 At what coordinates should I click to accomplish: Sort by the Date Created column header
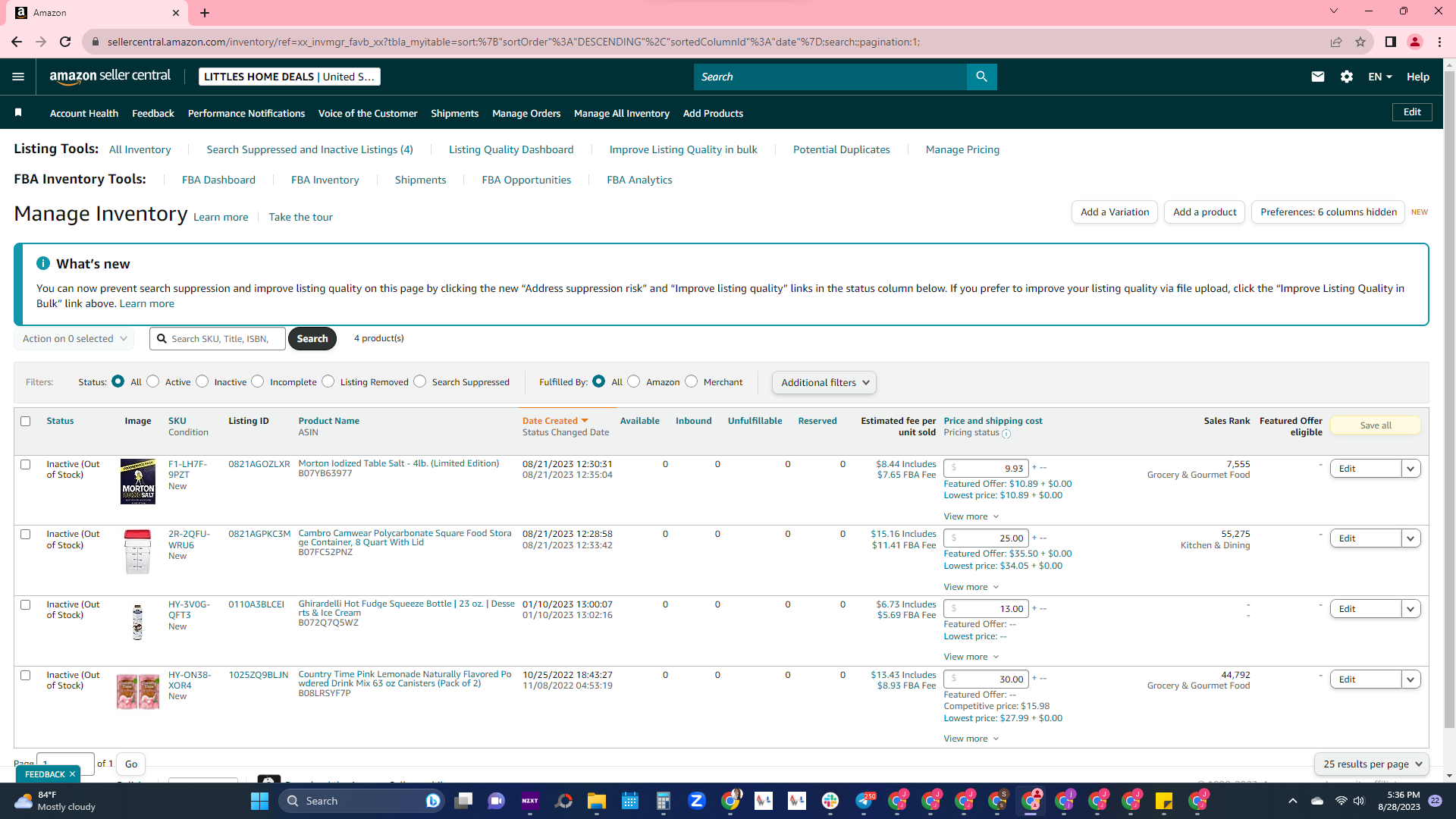pyautogui.click(x=555, y=421)
